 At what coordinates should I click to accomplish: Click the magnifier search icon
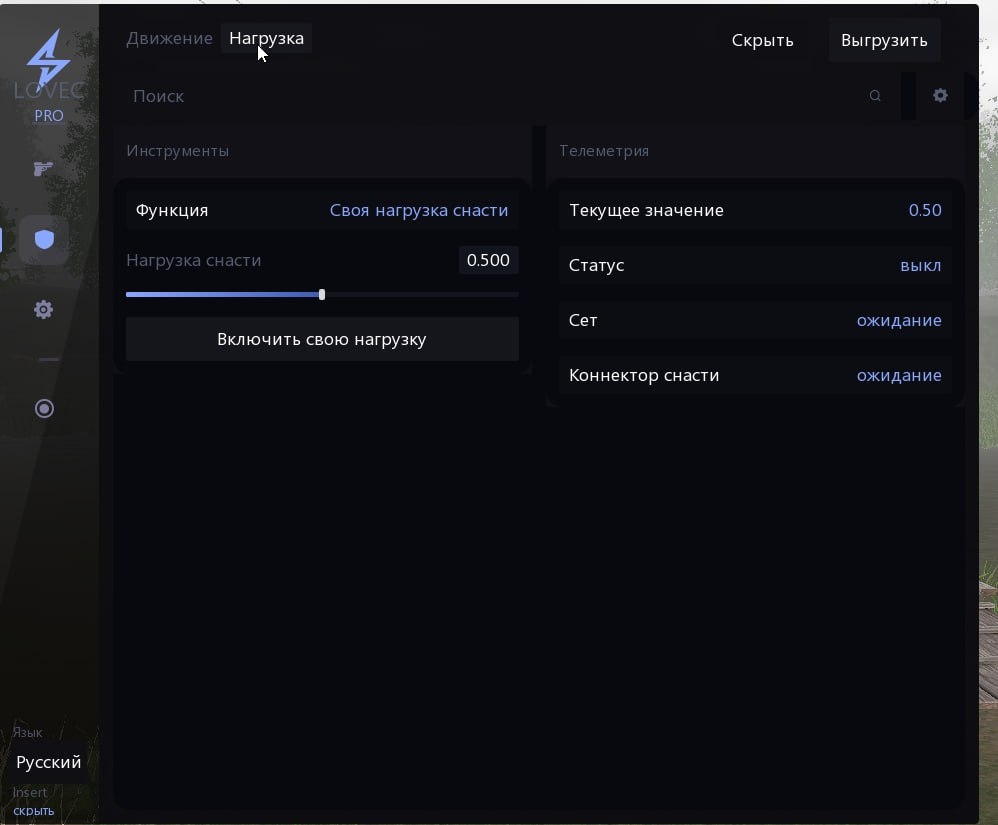point(875,96)
